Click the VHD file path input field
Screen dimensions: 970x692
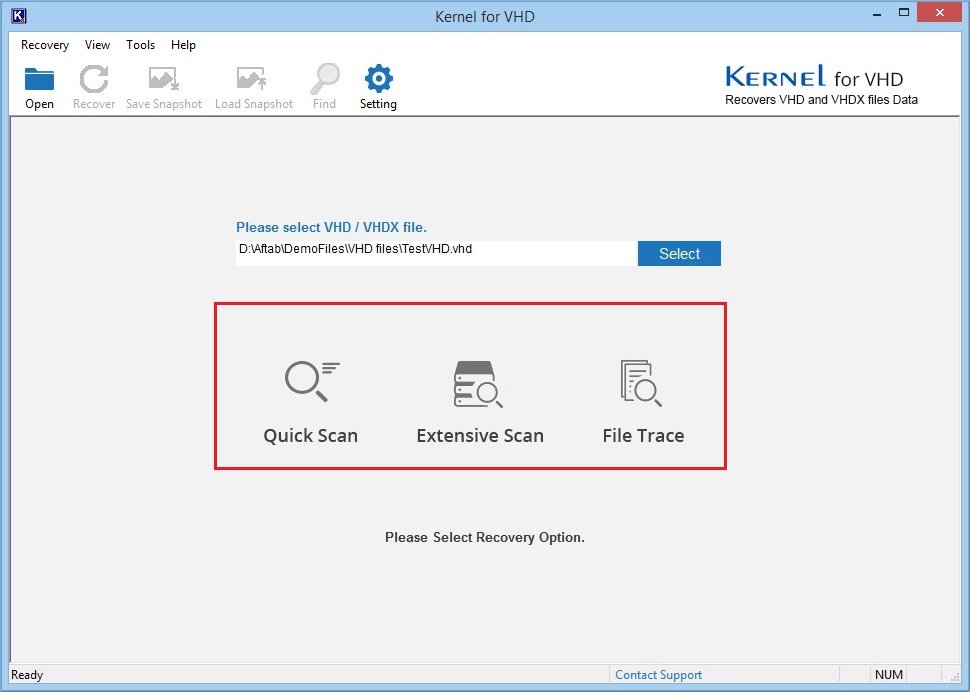tap(436, 254)
